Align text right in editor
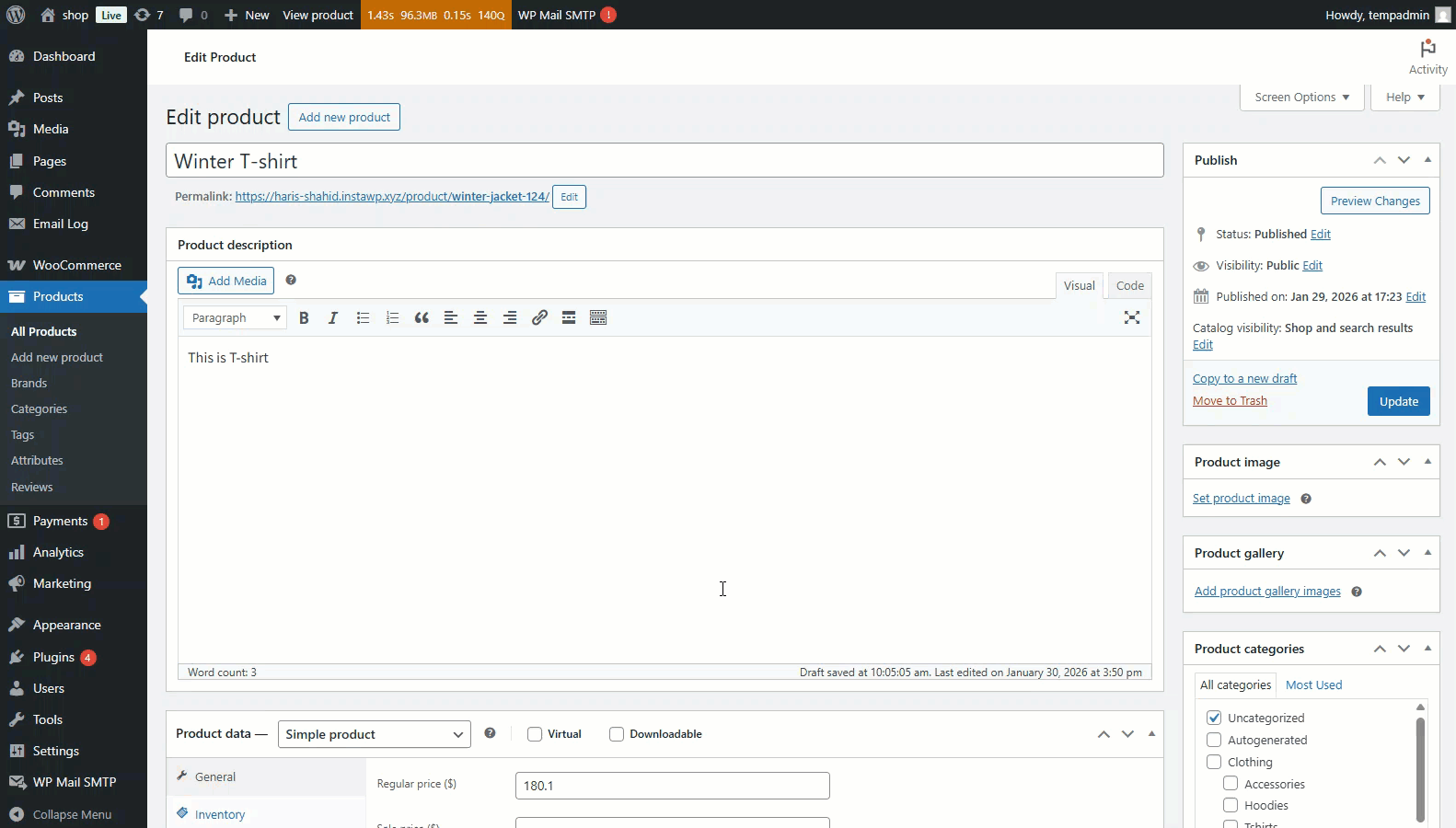Image resolution: width=1456 pixels, height=828 pixels. click(x=510, y=318)
